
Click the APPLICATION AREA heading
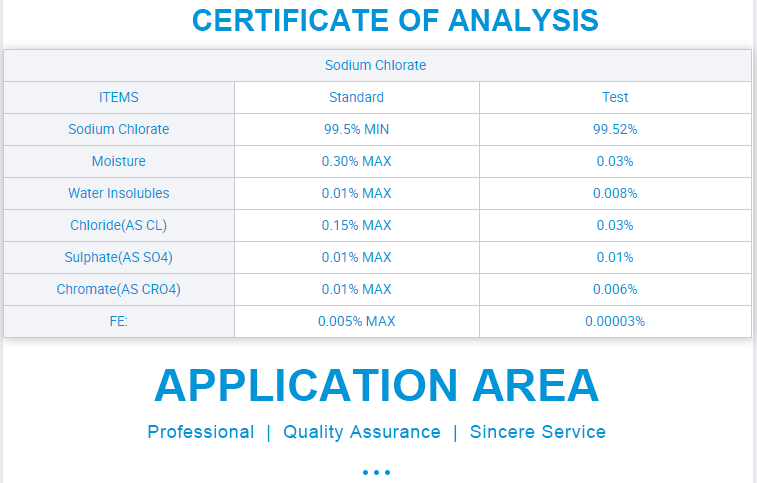(376, 386)
